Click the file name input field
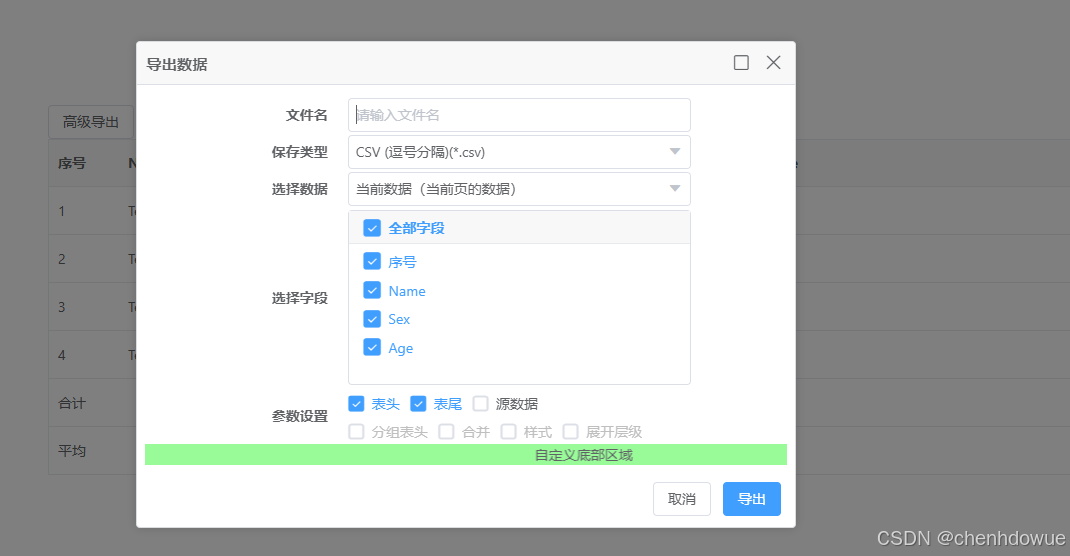Screen dimensions: 1070x556 tap(519, 115)
